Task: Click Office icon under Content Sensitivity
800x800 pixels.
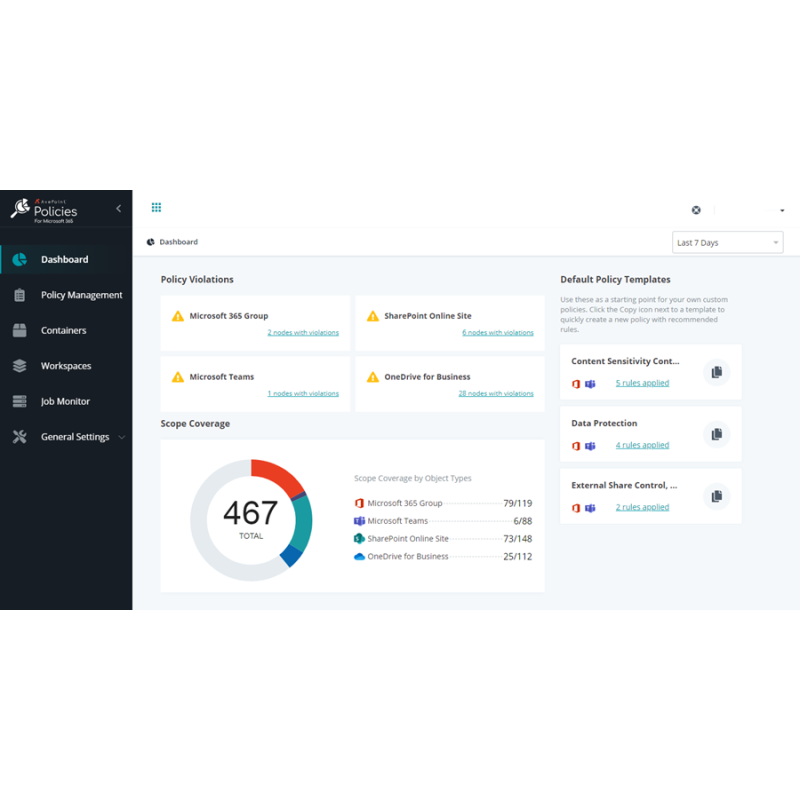Action: [576, 384]
